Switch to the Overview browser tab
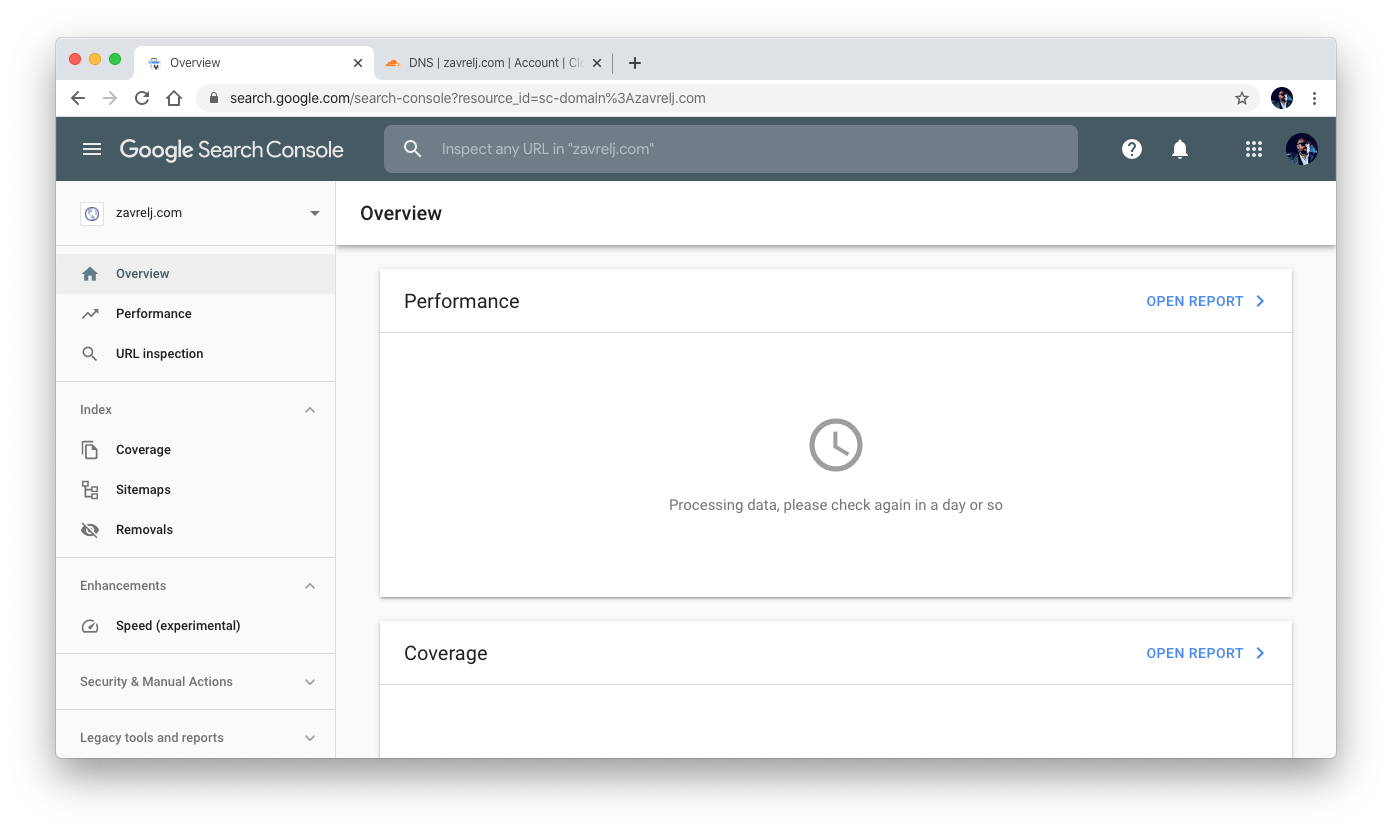The height and width of the screenshot is (832, 1392). point(254,63)
